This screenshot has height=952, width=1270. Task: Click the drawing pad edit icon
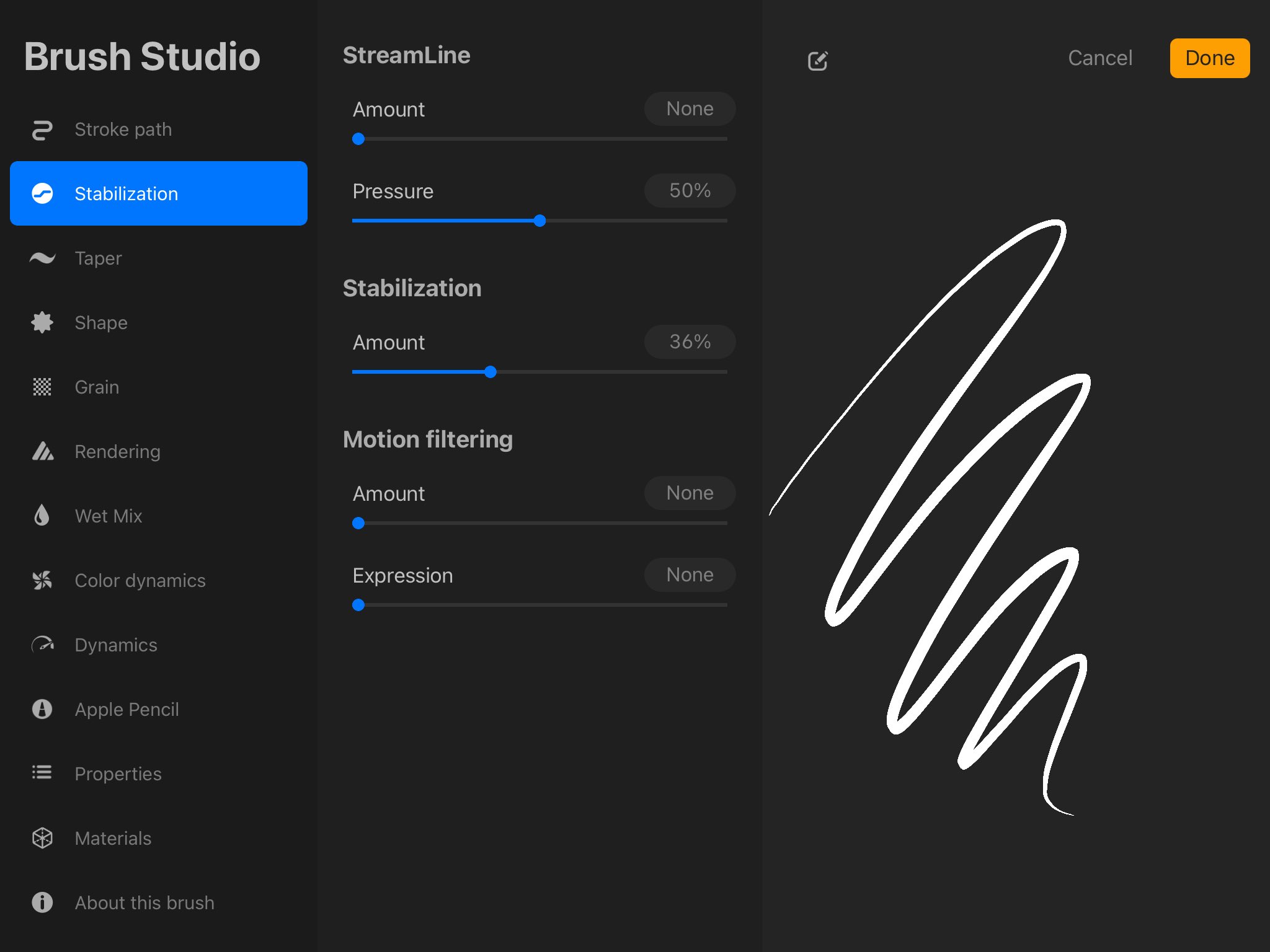coord(818,60)
